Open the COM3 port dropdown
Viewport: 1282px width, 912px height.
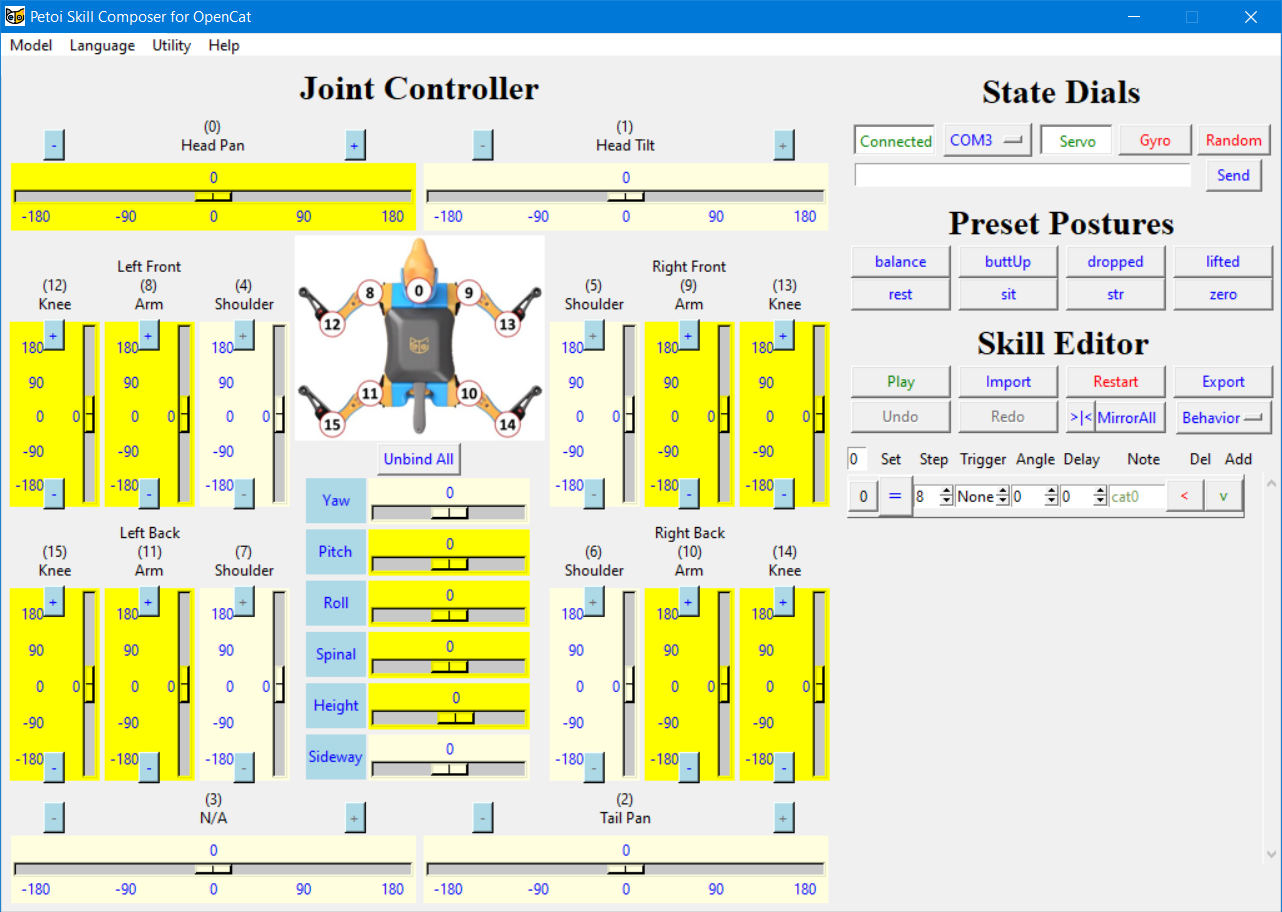pos(988,141)
